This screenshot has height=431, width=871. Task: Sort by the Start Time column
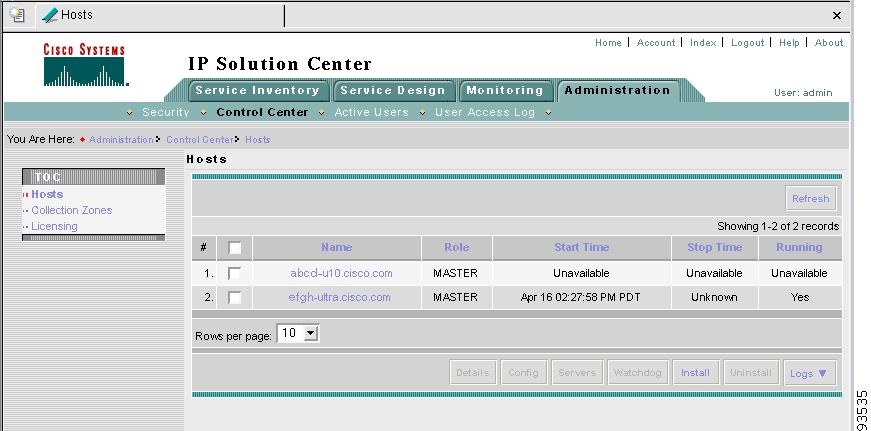582,248
